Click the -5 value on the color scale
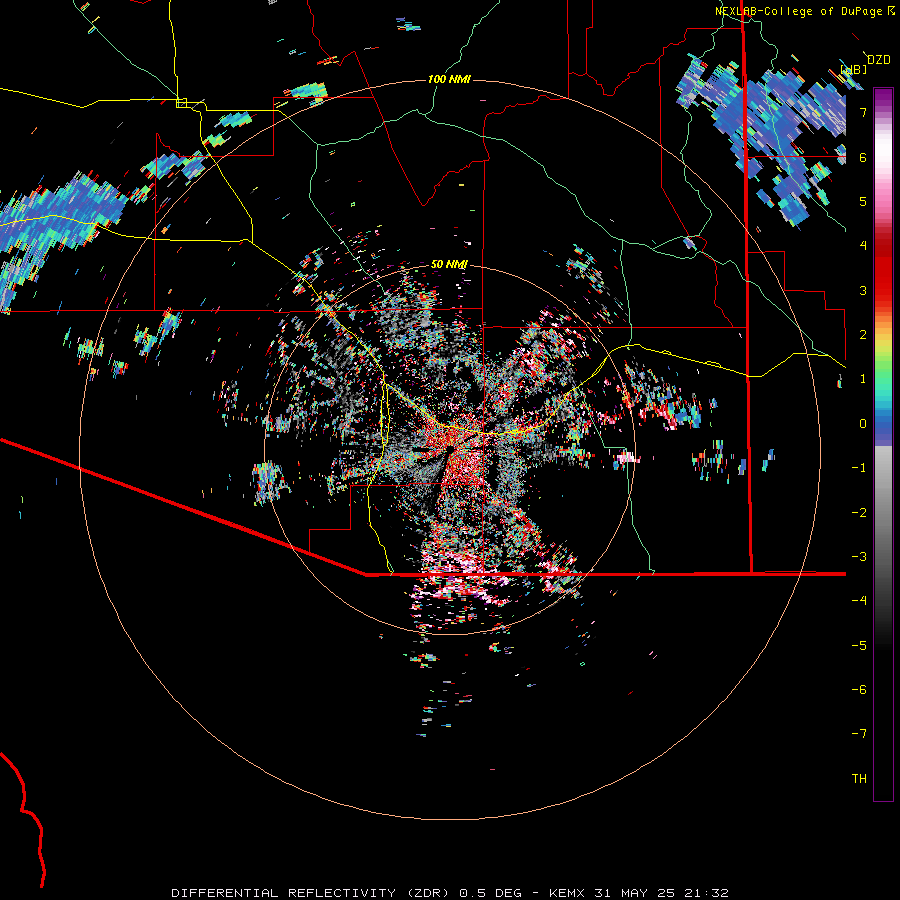The height and width of the screenshot is (900, 900). click(x=859, y=646)
